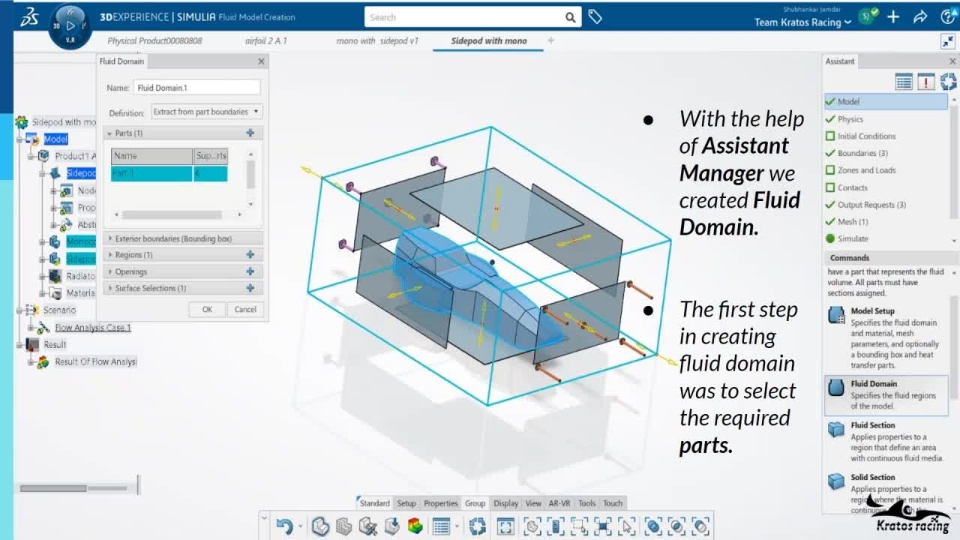Click the last bracketed sphere icon in toolbar
The height and width of the screenshot is (540, 960).
click(700, 526)
